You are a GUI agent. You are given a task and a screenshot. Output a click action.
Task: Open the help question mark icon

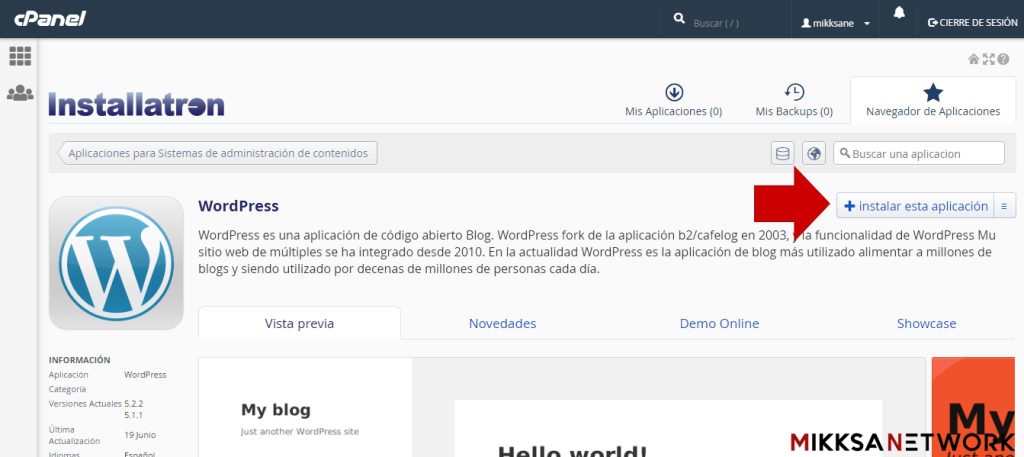pyautogui.click(x=1003, y=59)
